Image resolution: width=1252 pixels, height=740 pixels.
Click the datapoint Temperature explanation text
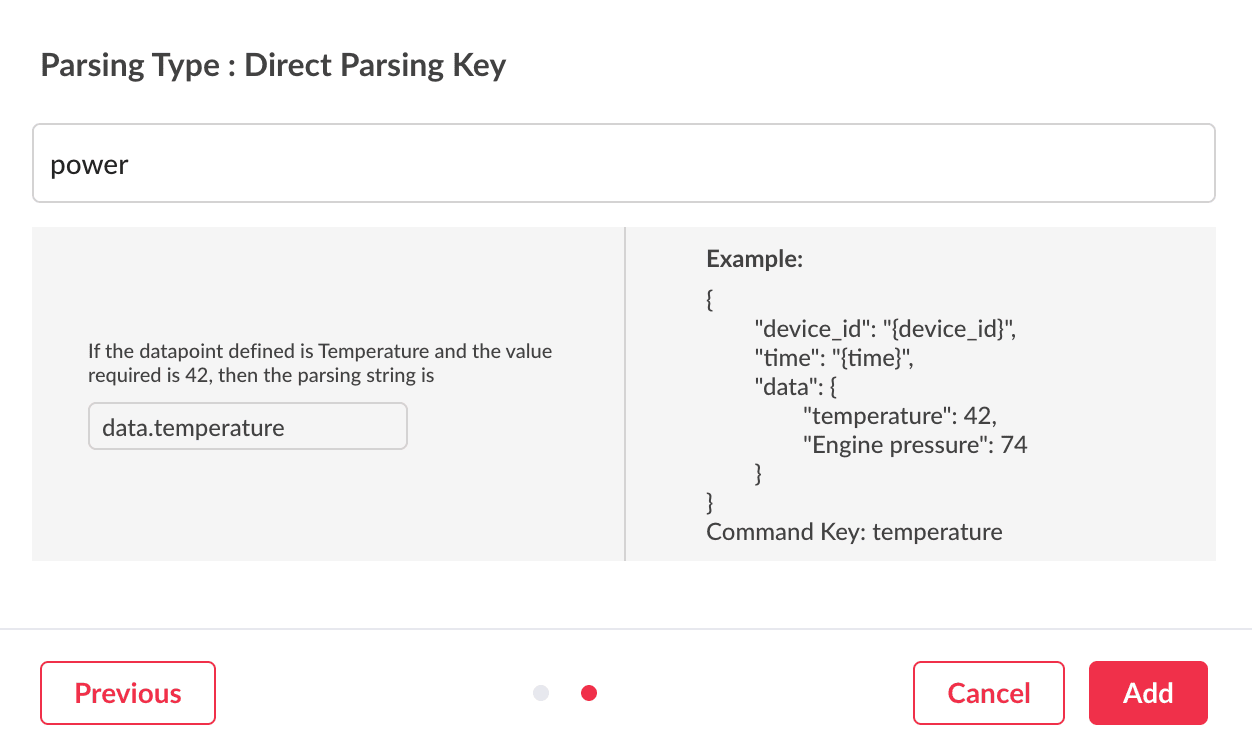pos(320,364)
